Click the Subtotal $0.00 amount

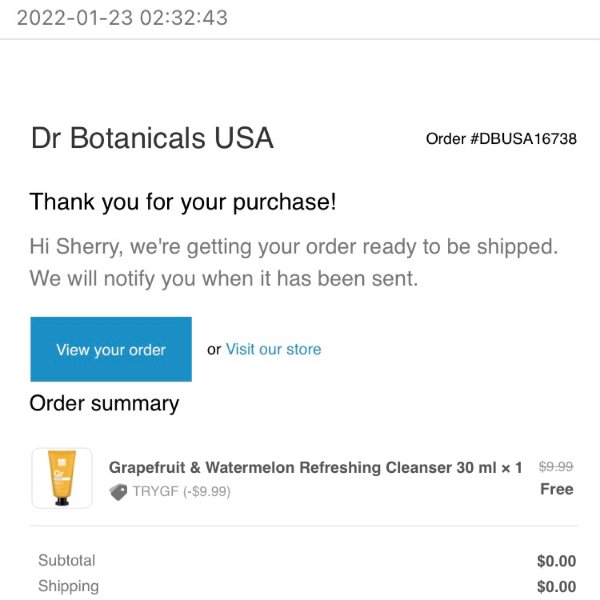coord(556,561)
